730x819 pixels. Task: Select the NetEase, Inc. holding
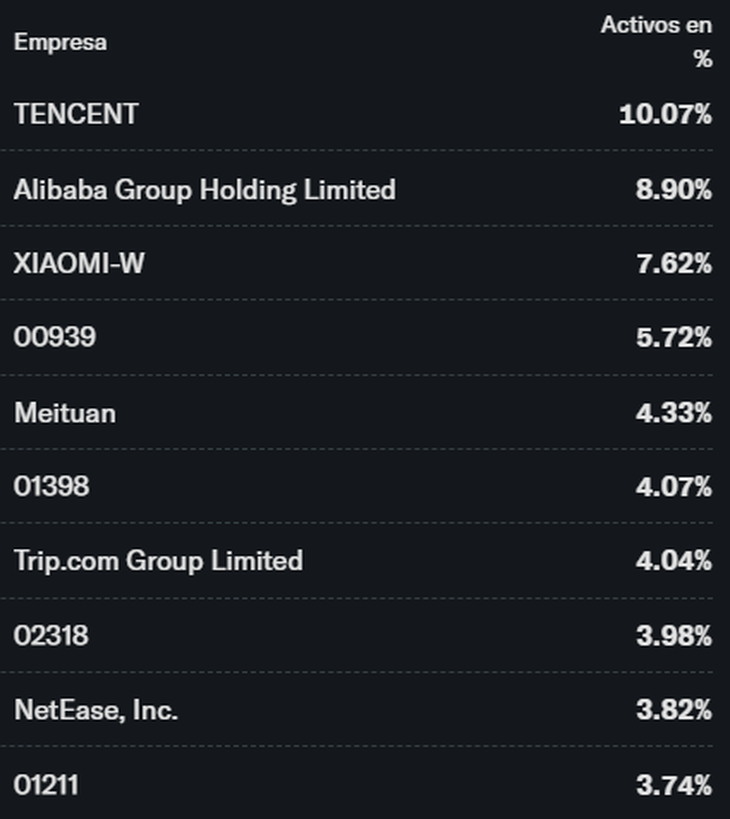96,710
